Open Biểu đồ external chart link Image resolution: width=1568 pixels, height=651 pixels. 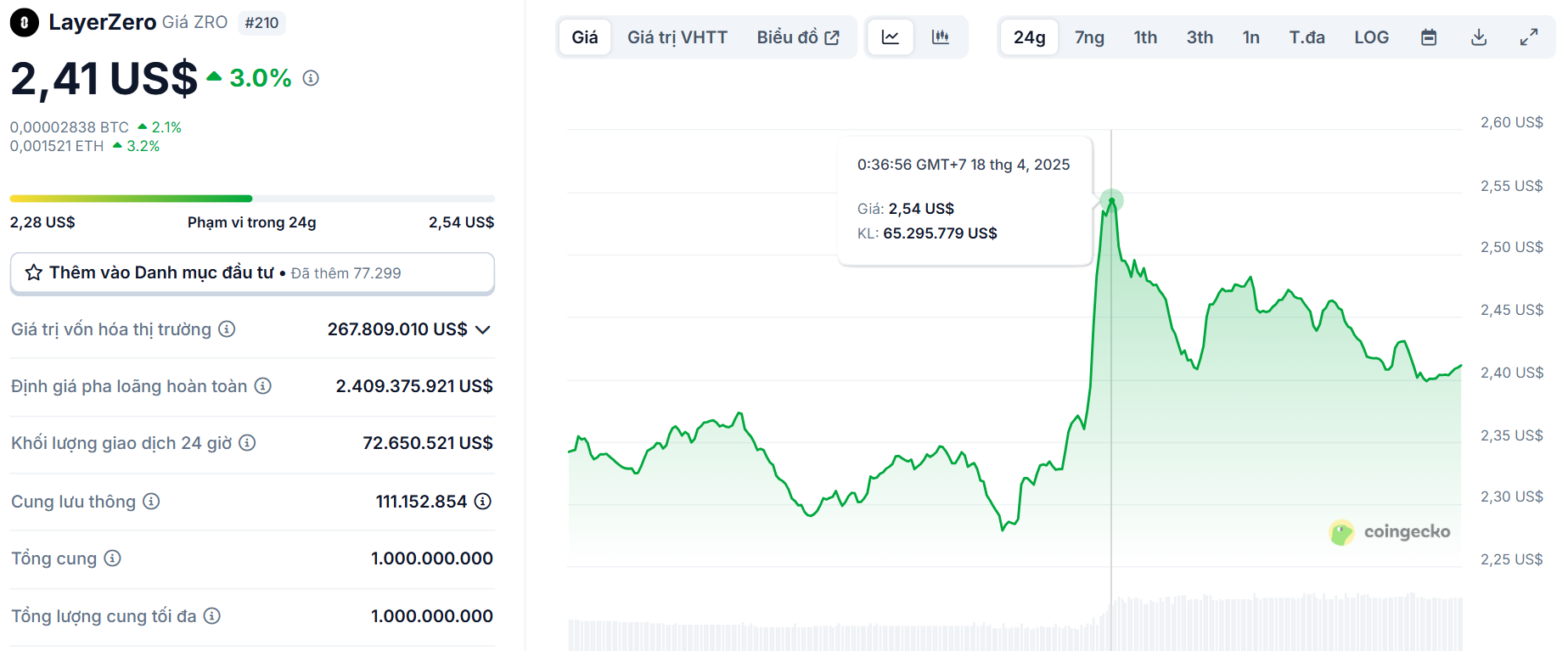coord(798,37)
